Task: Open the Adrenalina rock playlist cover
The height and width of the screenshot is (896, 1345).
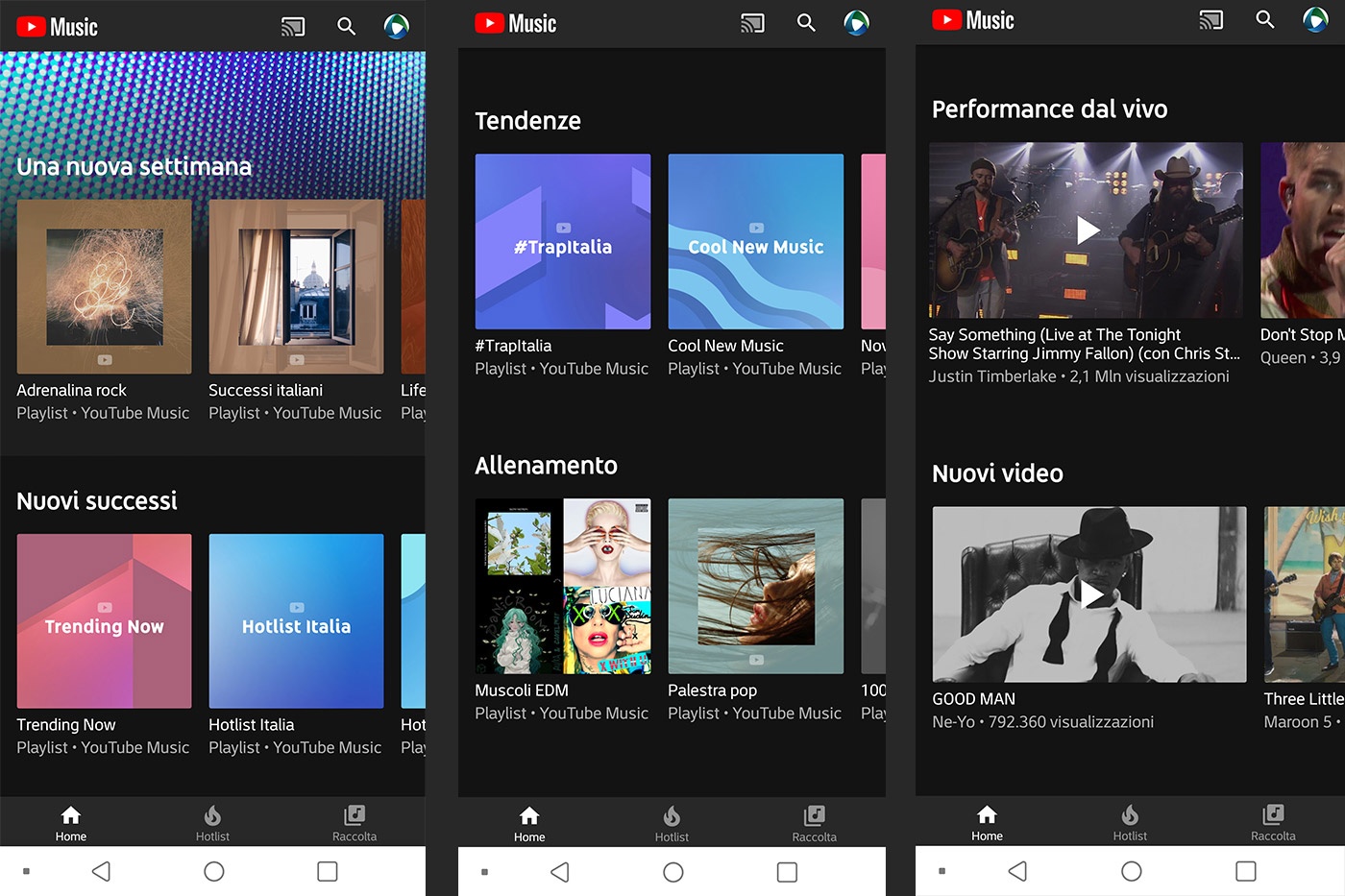Action: pyautogui.click(x=104, y=286)
